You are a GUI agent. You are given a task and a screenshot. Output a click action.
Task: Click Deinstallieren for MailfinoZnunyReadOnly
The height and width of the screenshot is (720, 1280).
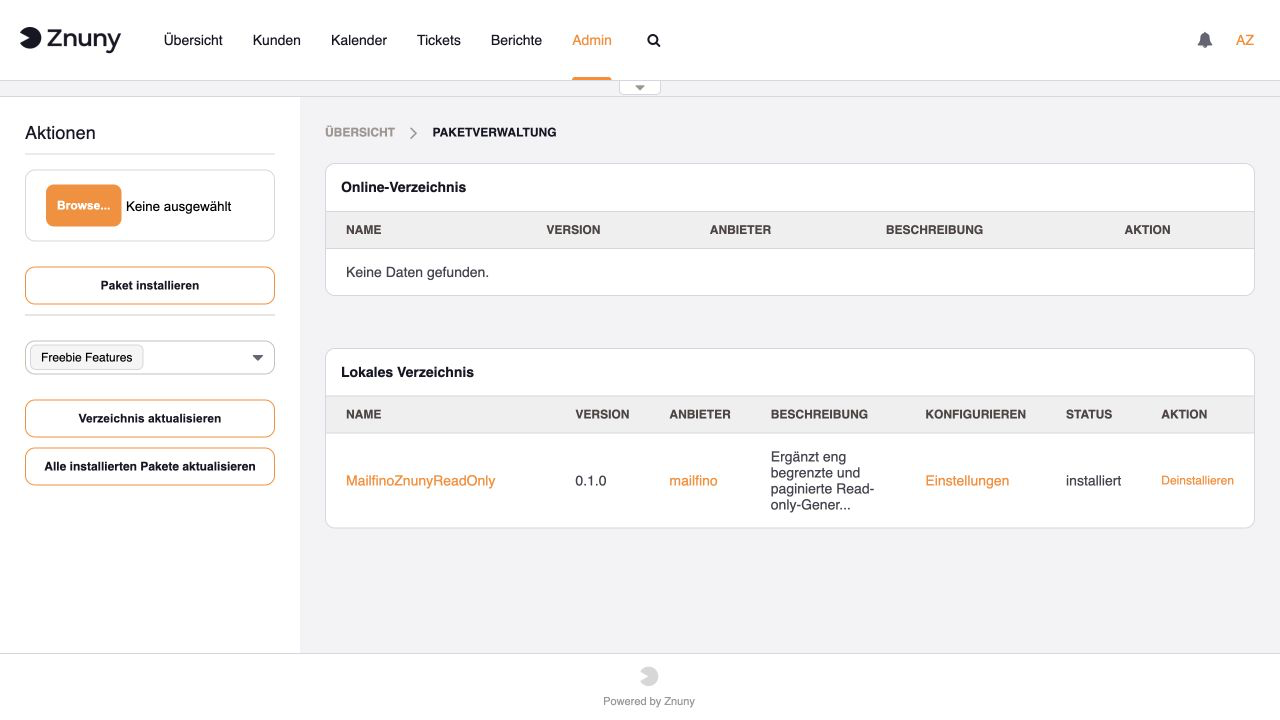tap(1197, 481)
